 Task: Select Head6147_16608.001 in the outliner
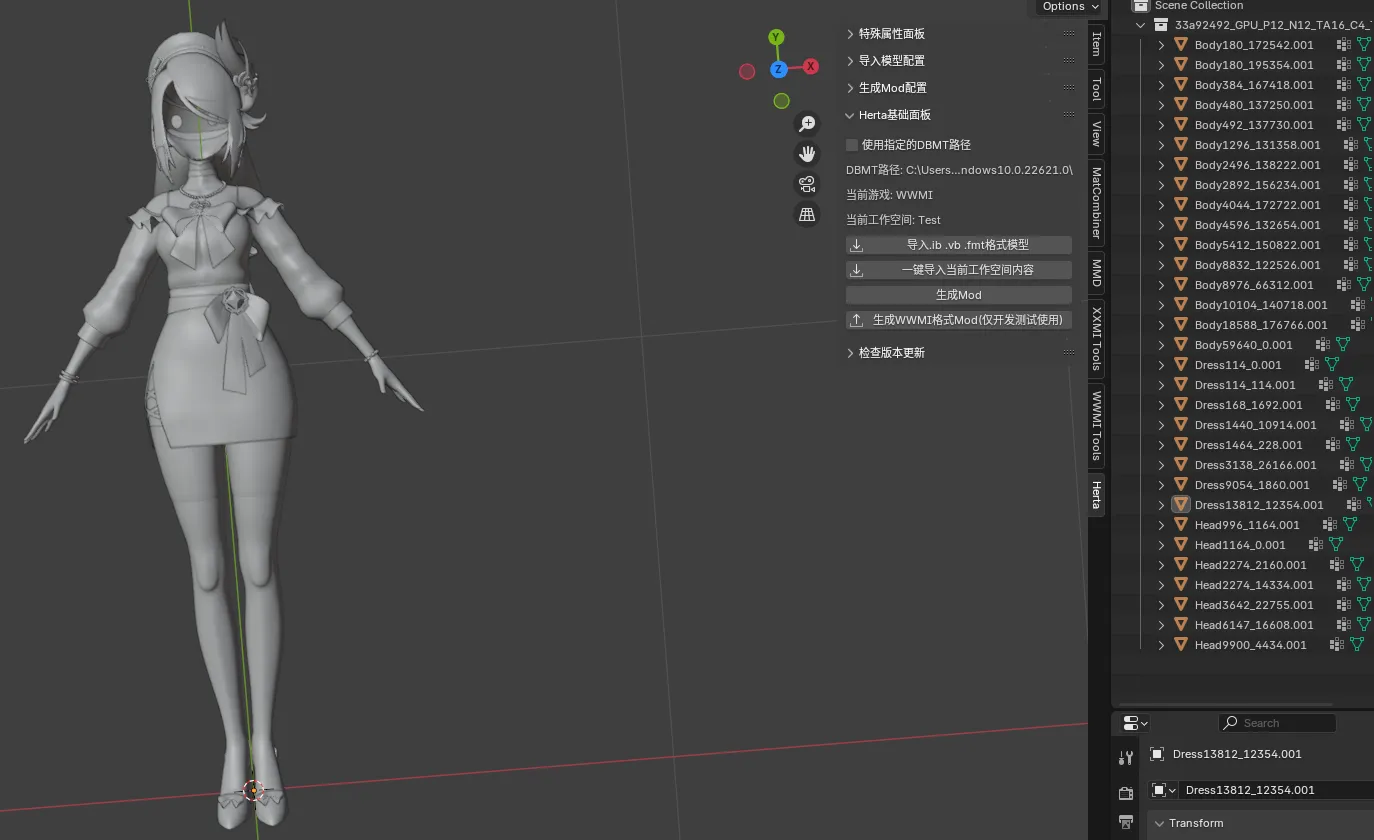point(1254,625)
